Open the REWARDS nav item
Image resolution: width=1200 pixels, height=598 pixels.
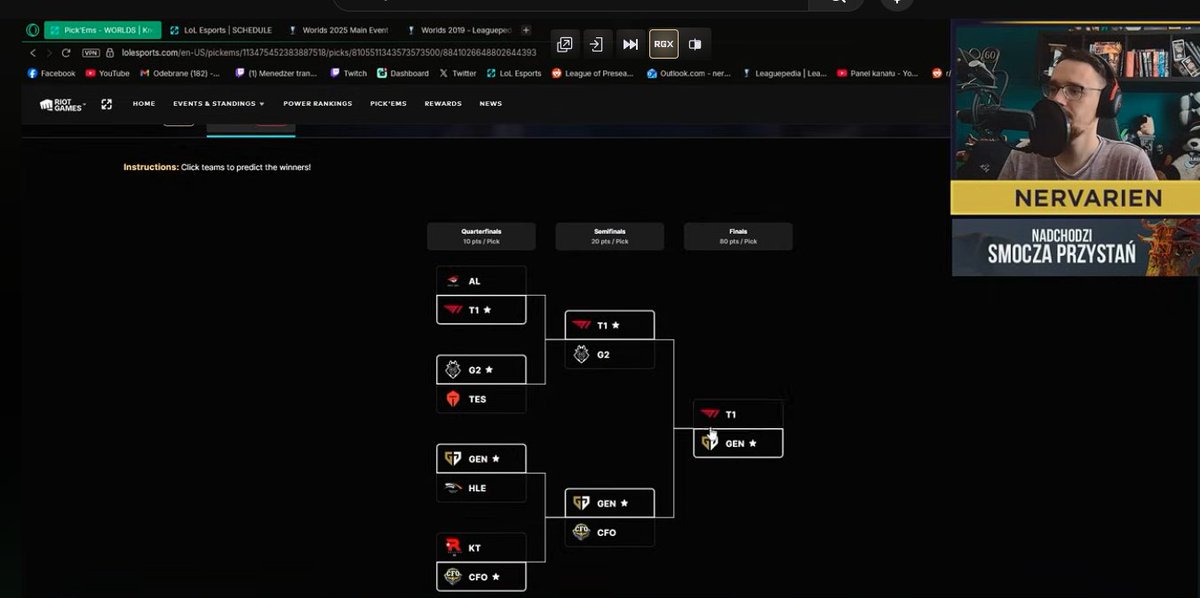point(443,104)
